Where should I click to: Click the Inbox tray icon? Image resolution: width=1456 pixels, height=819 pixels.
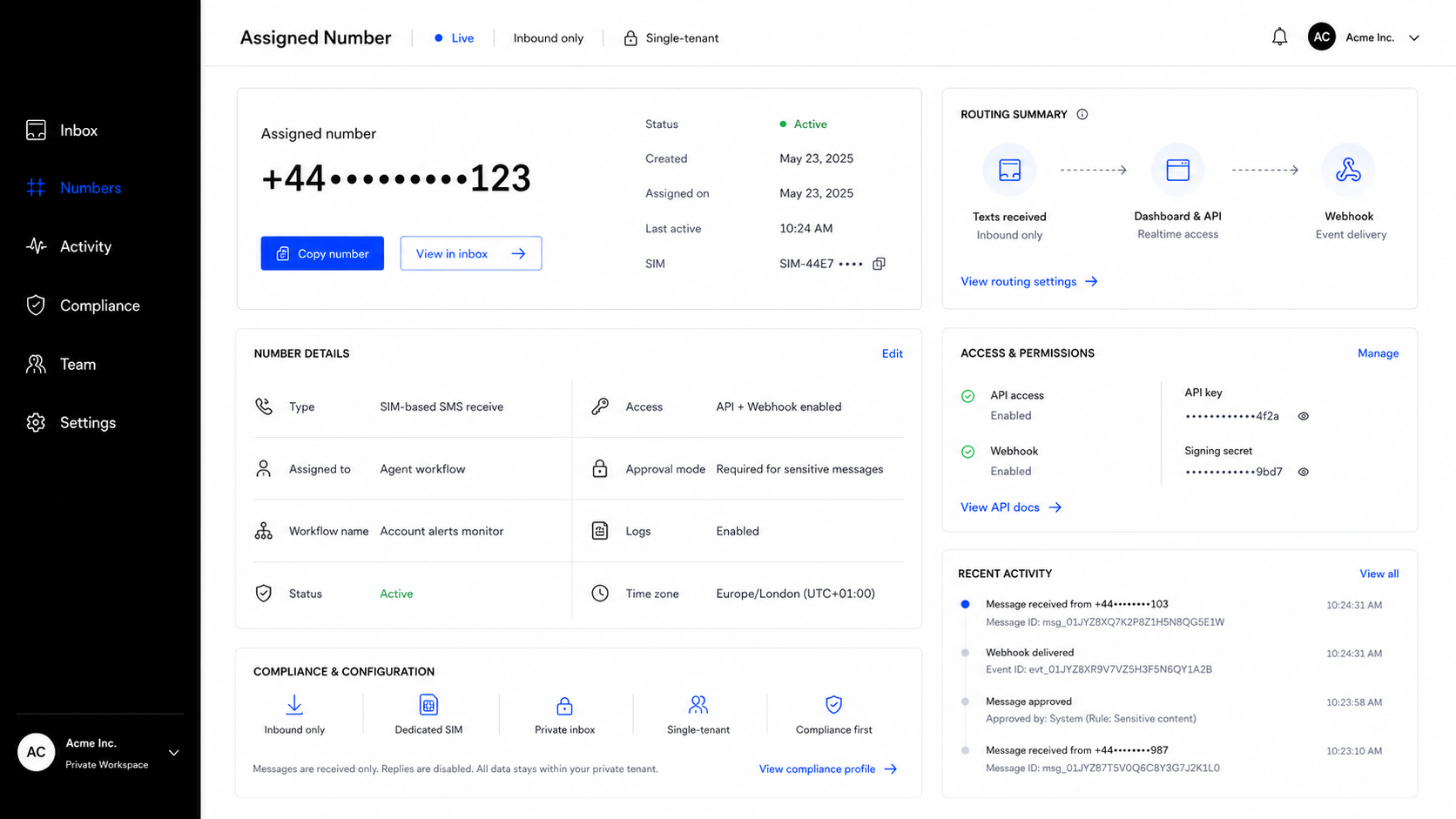coord(36,131)
